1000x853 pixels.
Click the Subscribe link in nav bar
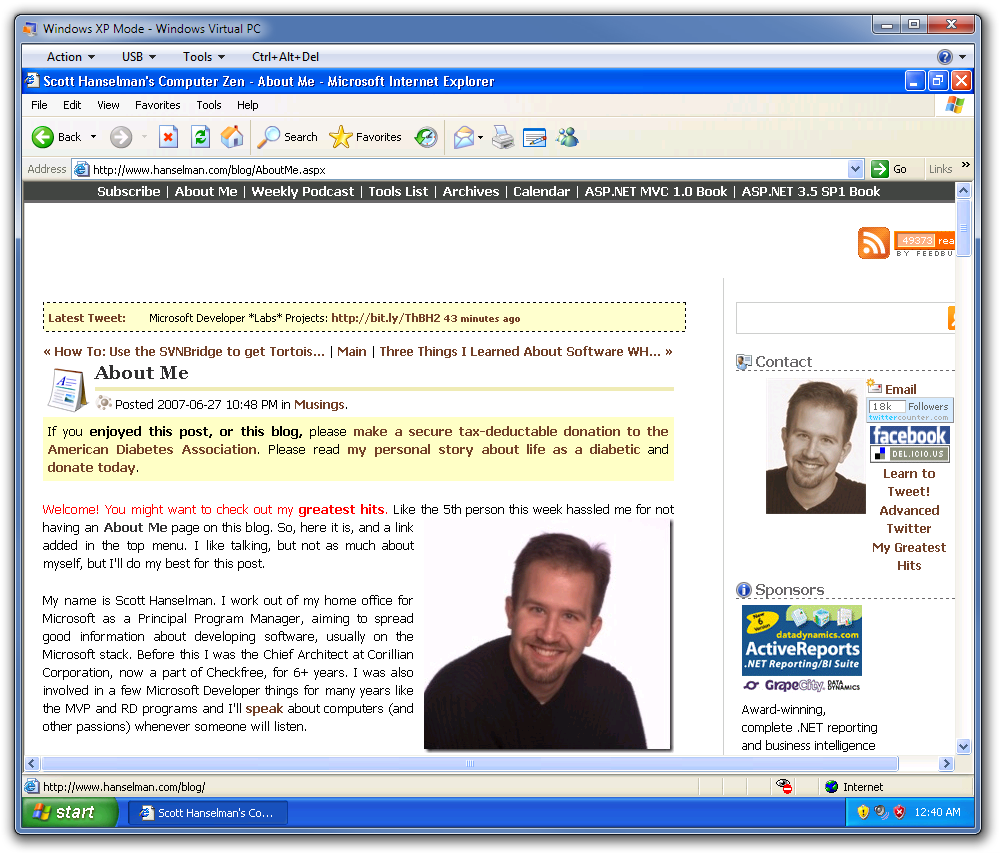129,191
